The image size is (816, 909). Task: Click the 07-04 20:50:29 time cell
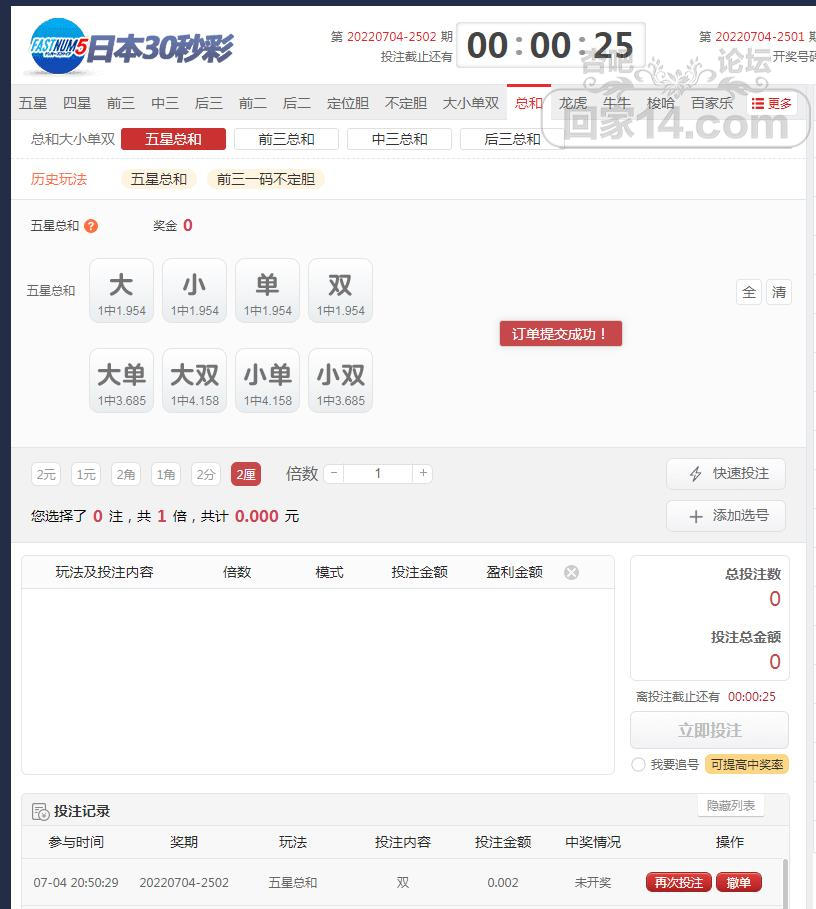76,883
